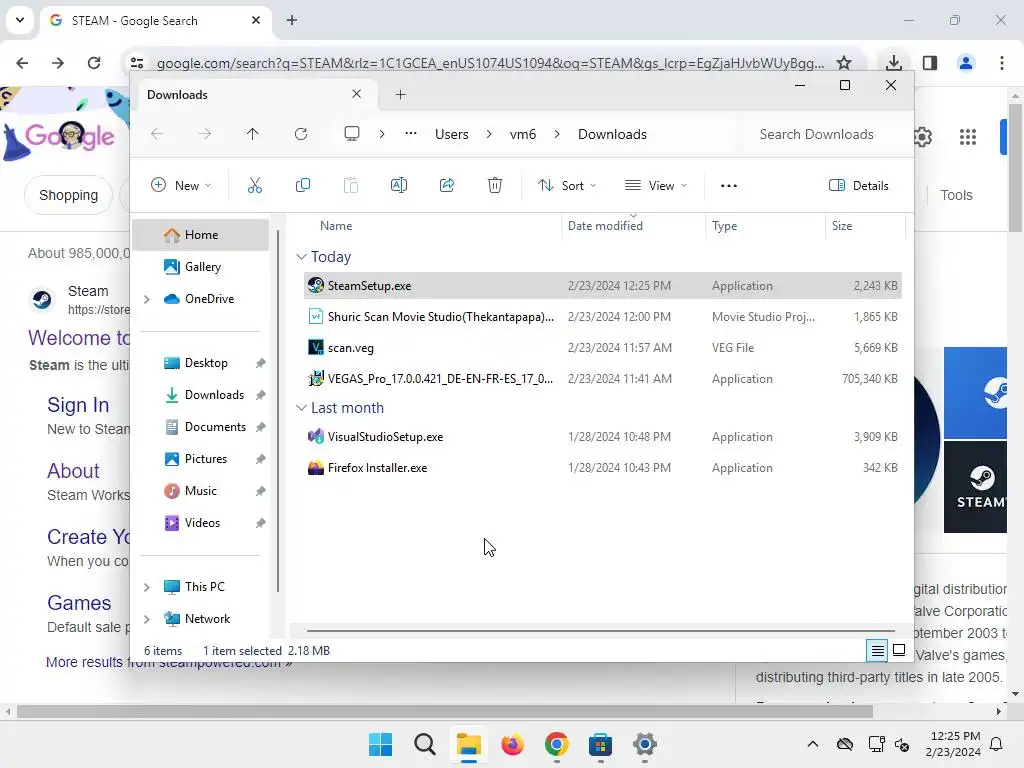Image resolution: width=1024 pixels, height=768 pixels.
Task: Click the Users breadcrumb in address bar
Action: 452,134
